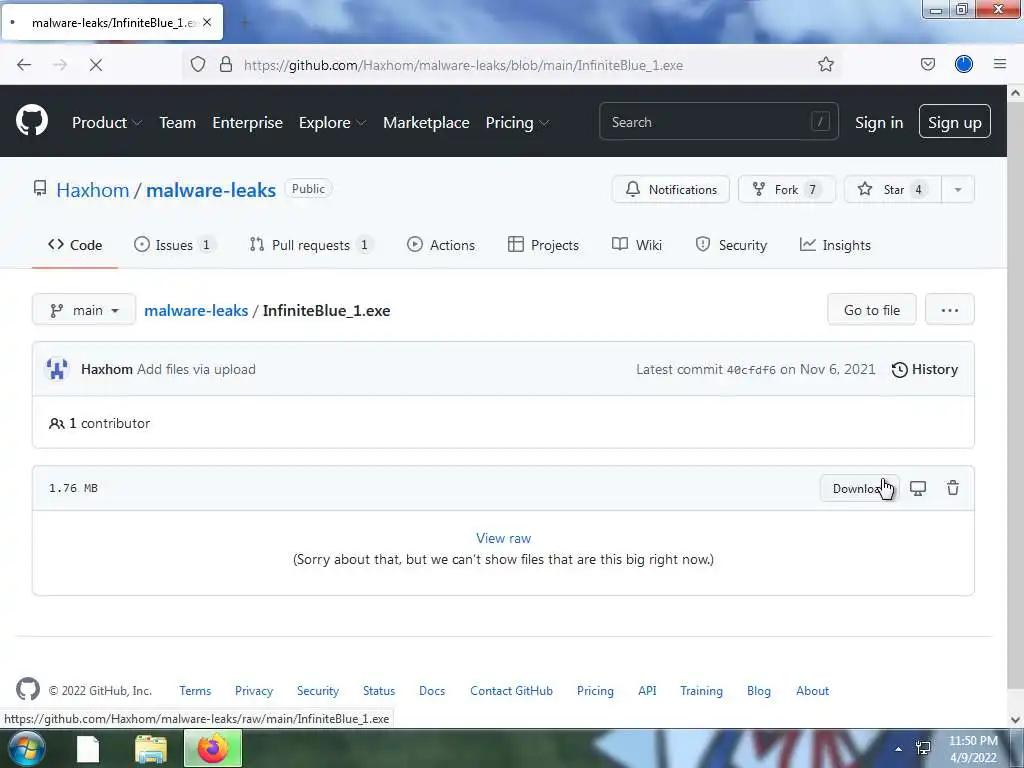
Task: Click the Go to file button
Action: click(x=871, y=310)
